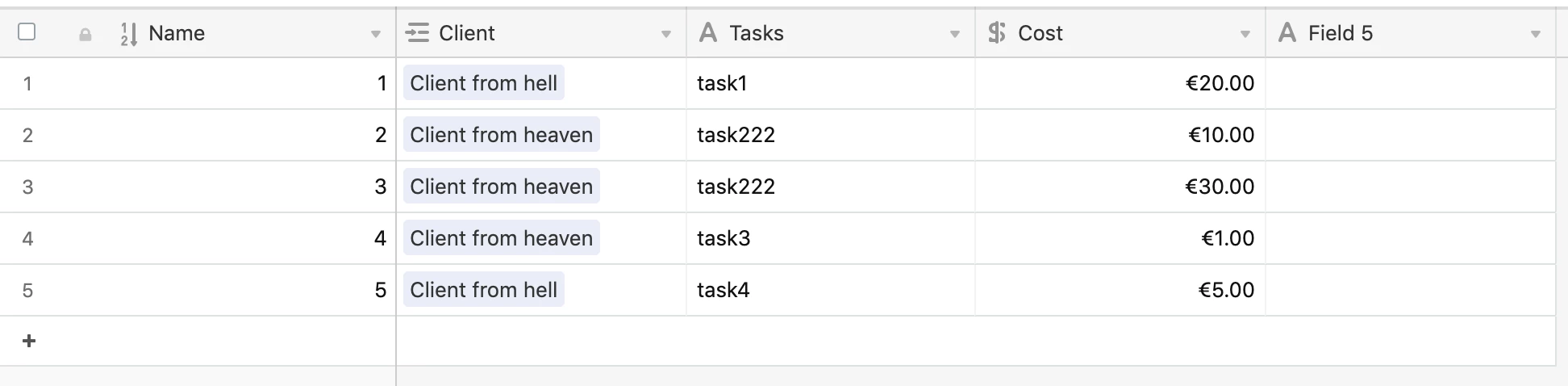Open the Tasks column dropdown arrow

[954, 34]
